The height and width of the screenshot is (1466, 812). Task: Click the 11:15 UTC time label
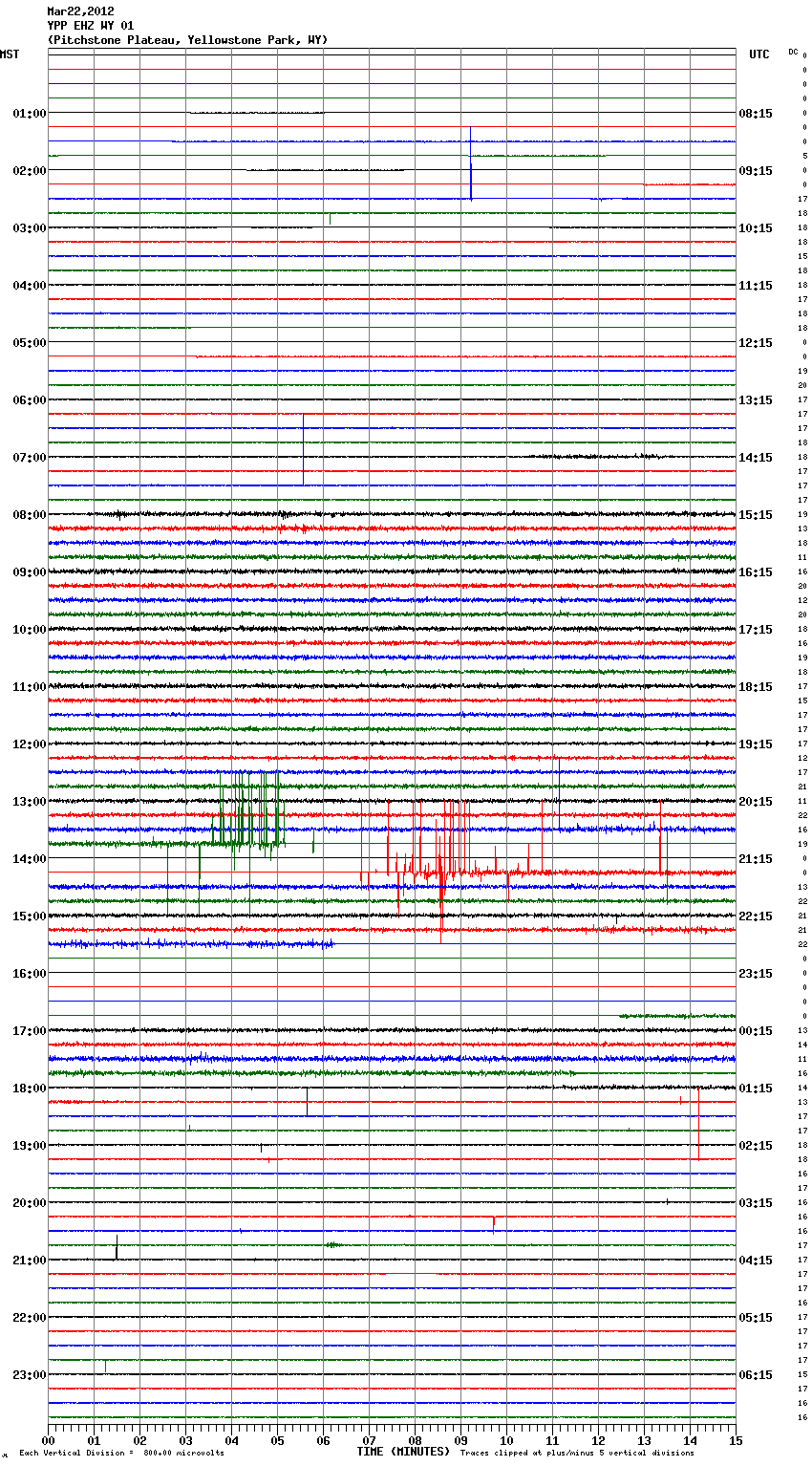tap(756, 286)
